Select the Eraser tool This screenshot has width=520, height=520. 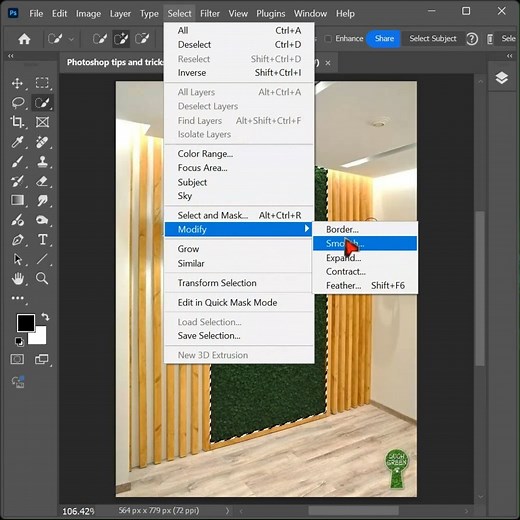(42, 181)
